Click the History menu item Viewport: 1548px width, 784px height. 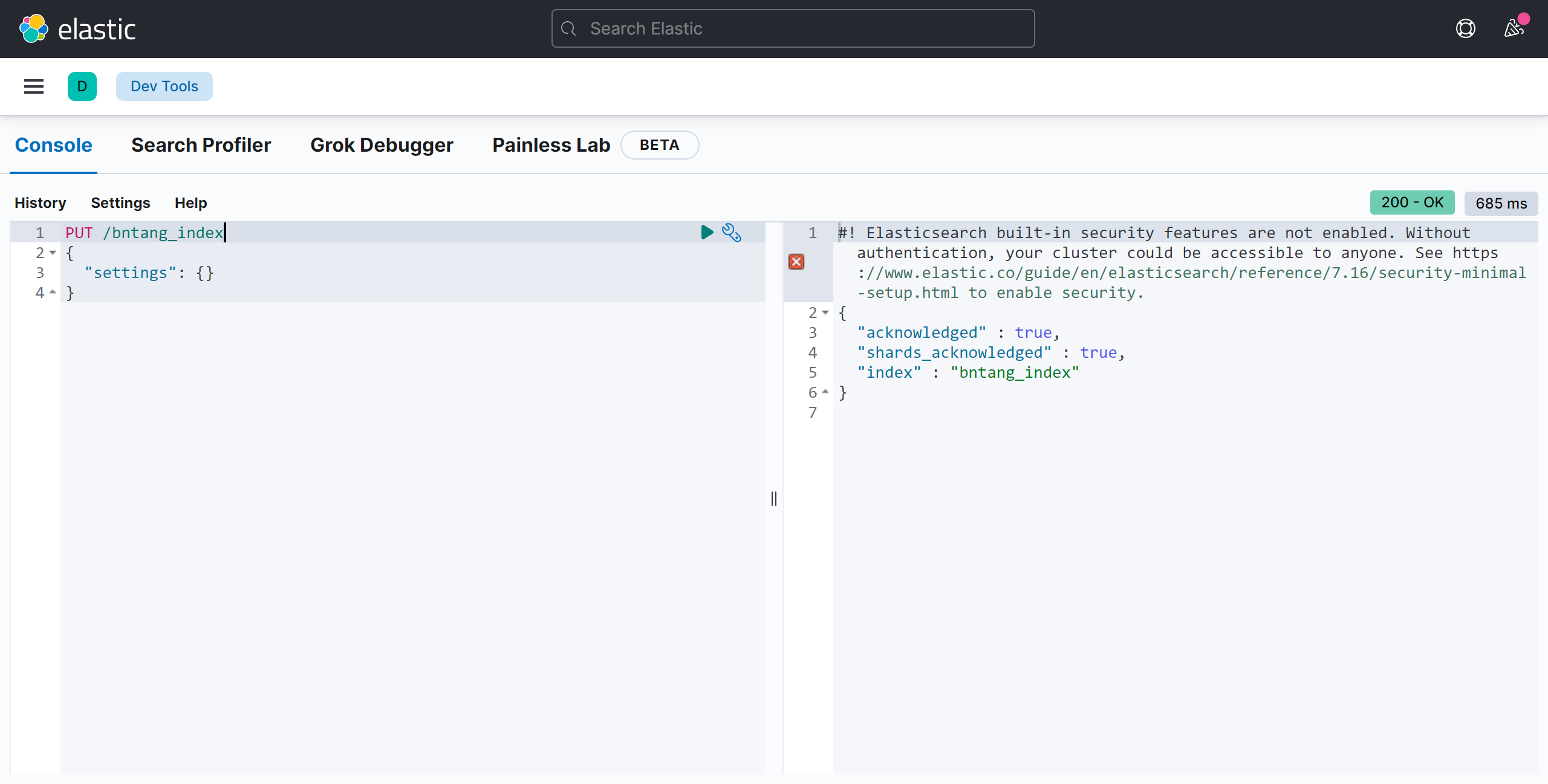[40, 203]
